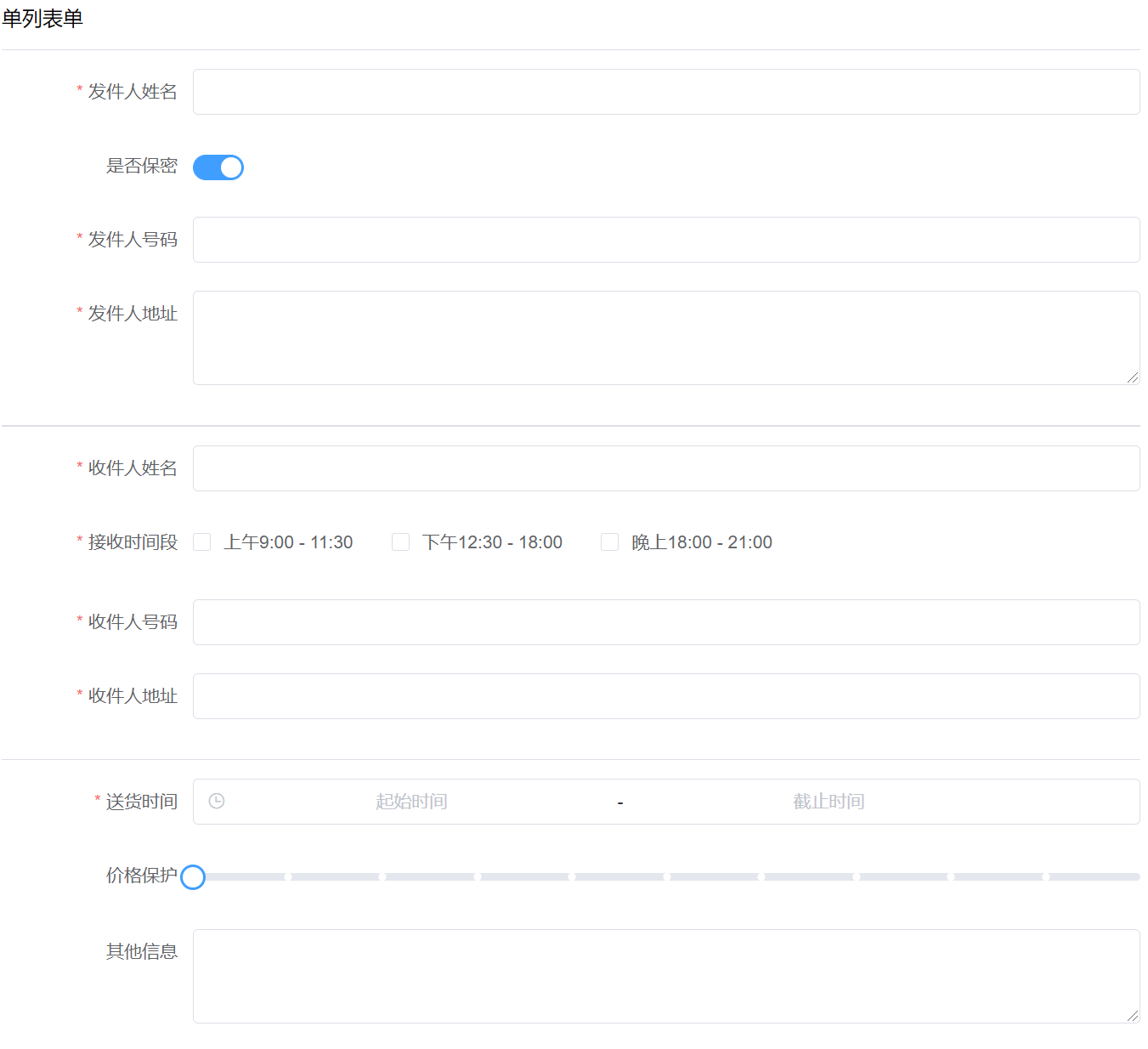Select the 收件人姓名 input field
The height and width of the screenshot is (1049, 1148).
(x=666, y=468)
